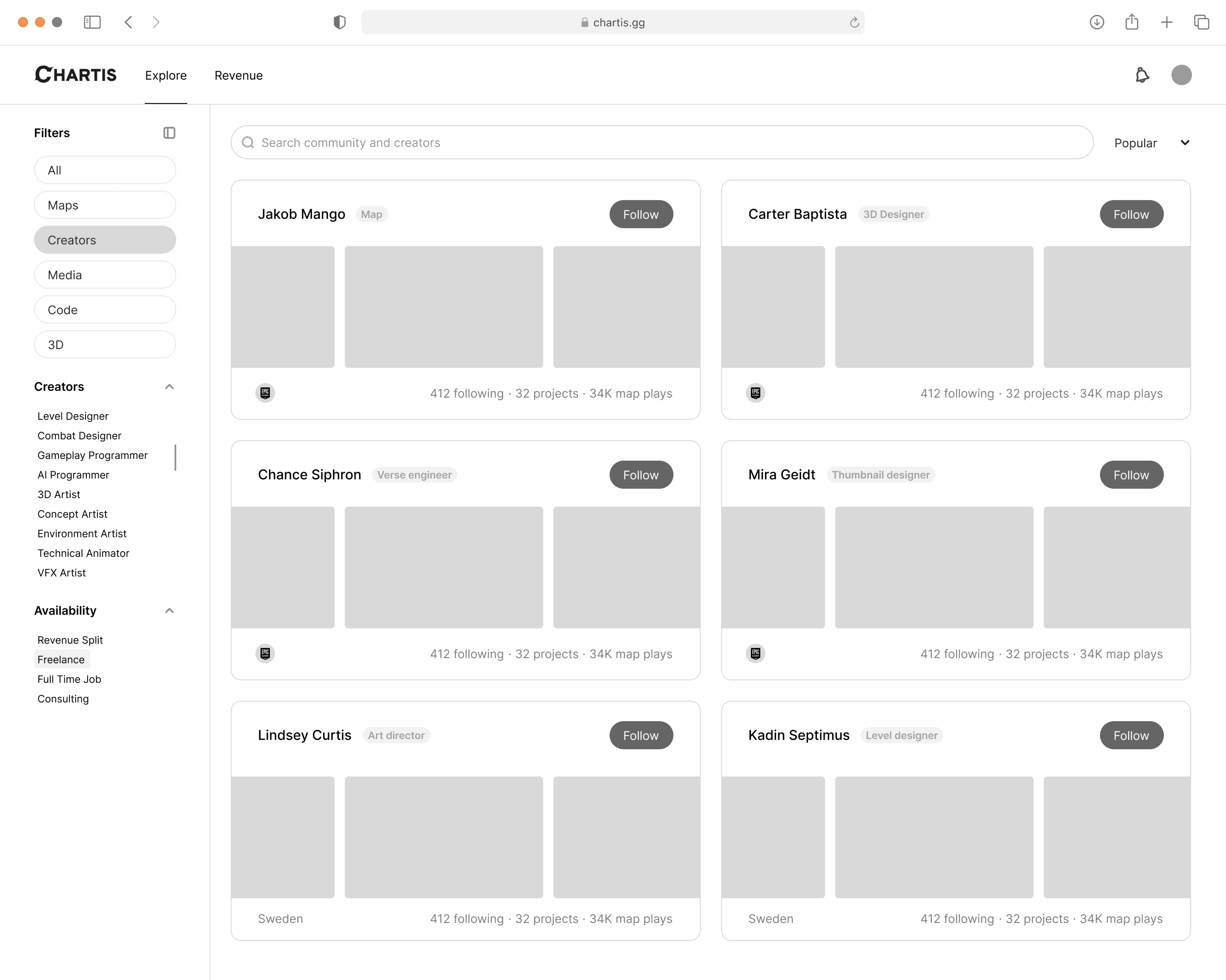Select the Creators filter pill
Viewport: 1226px width, 980px height.
105,240
